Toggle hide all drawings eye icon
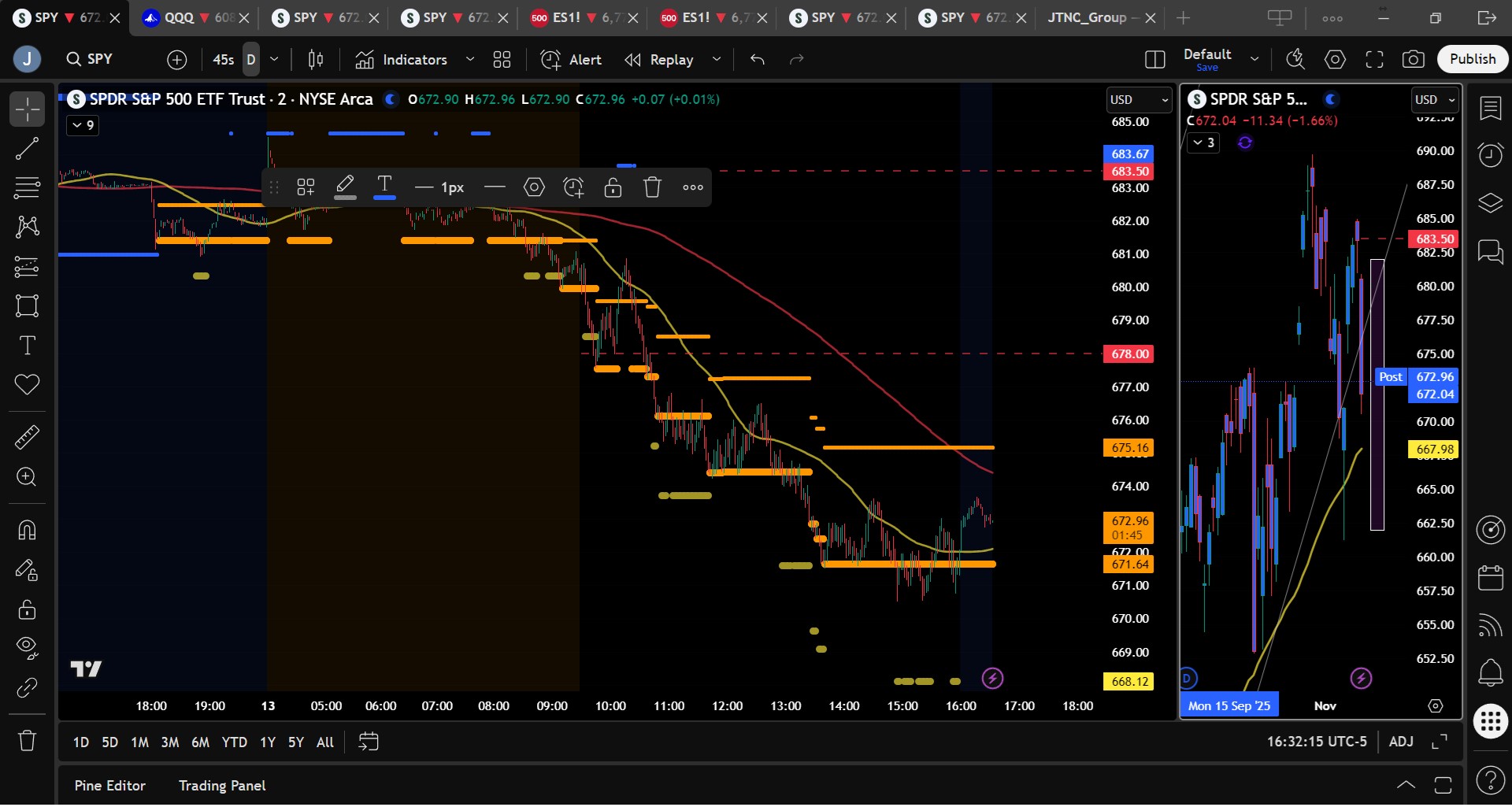 click(x=27, y=648)
